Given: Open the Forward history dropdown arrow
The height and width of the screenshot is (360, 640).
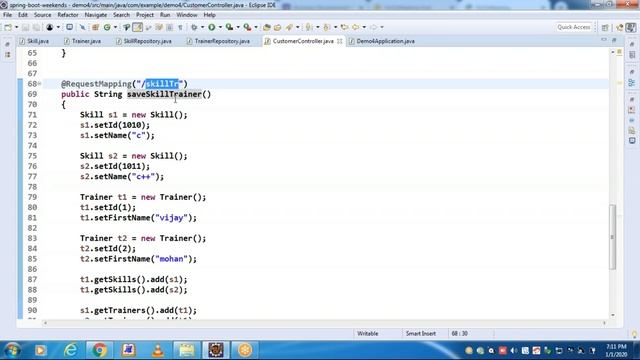Looking at the screenshot, I should [382, 27].
